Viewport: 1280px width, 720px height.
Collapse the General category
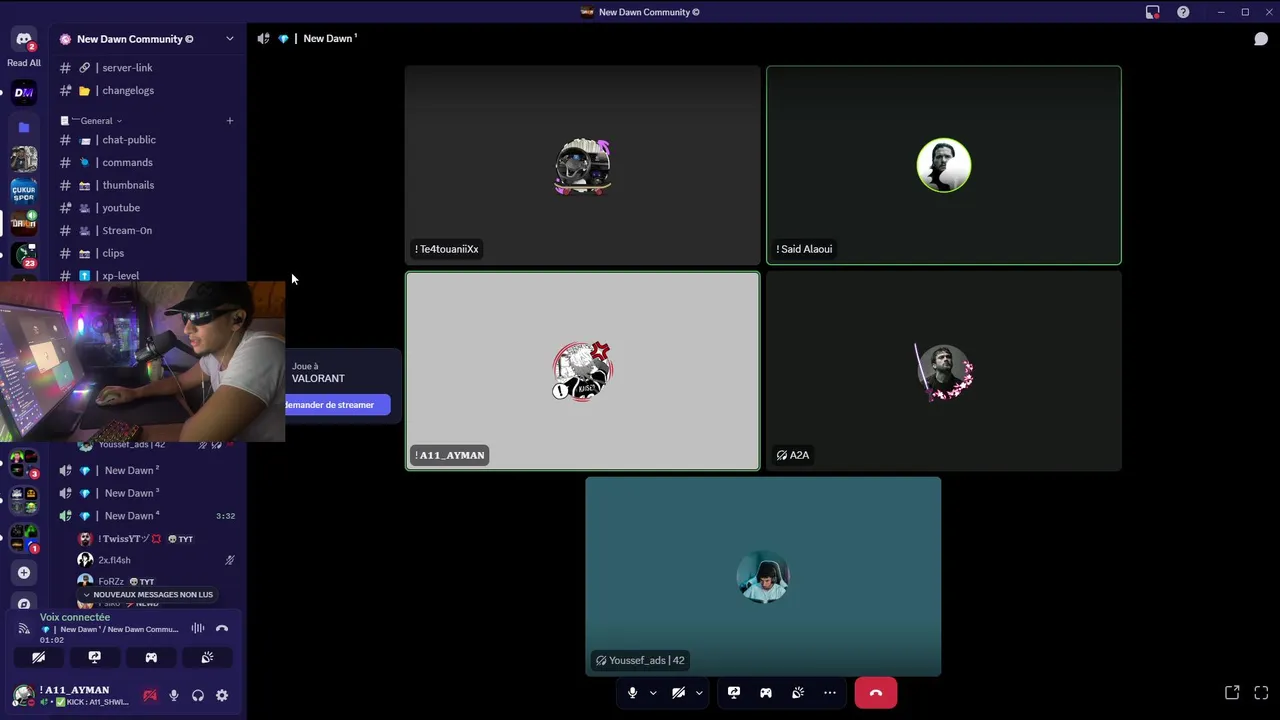(x=97, y=121)
